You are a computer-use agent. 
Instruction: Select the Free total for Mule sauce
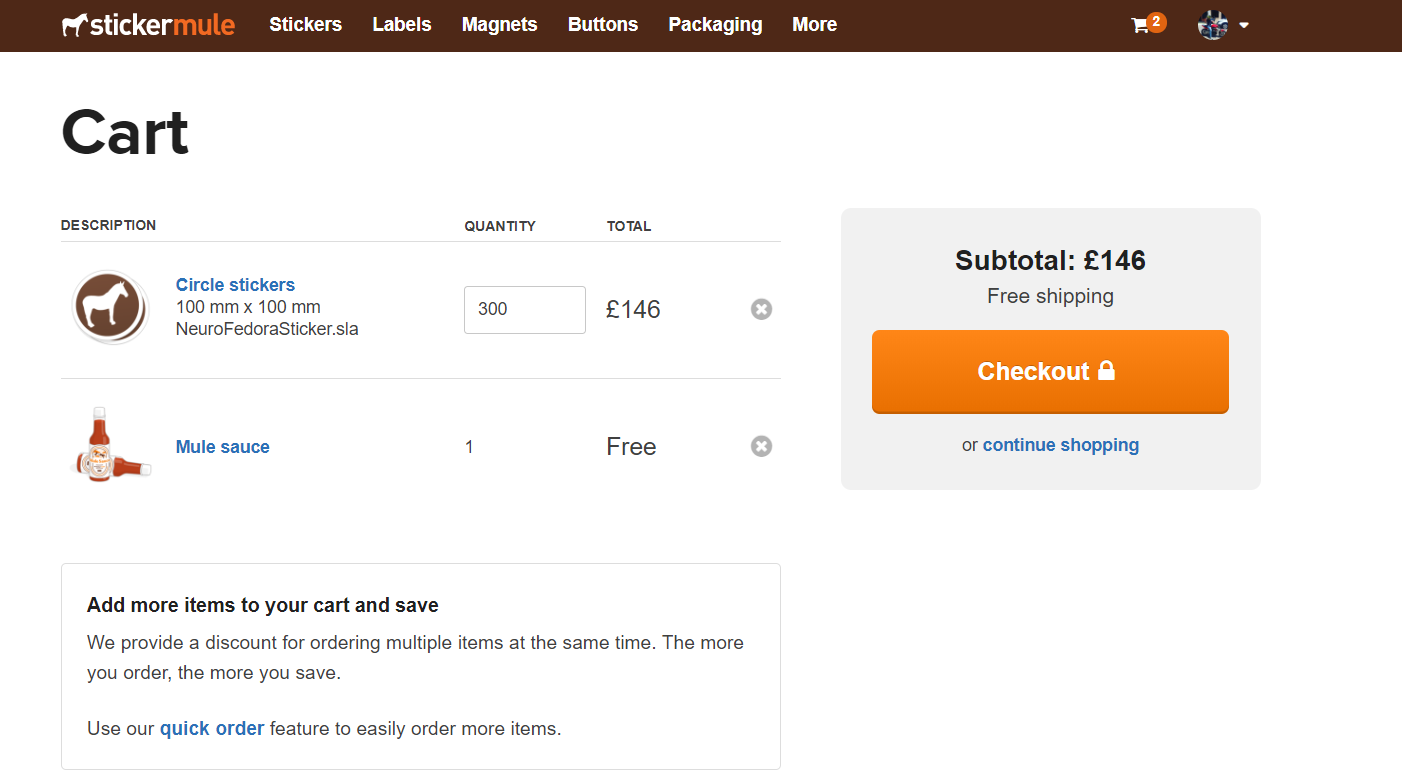(x=631, y=447)
